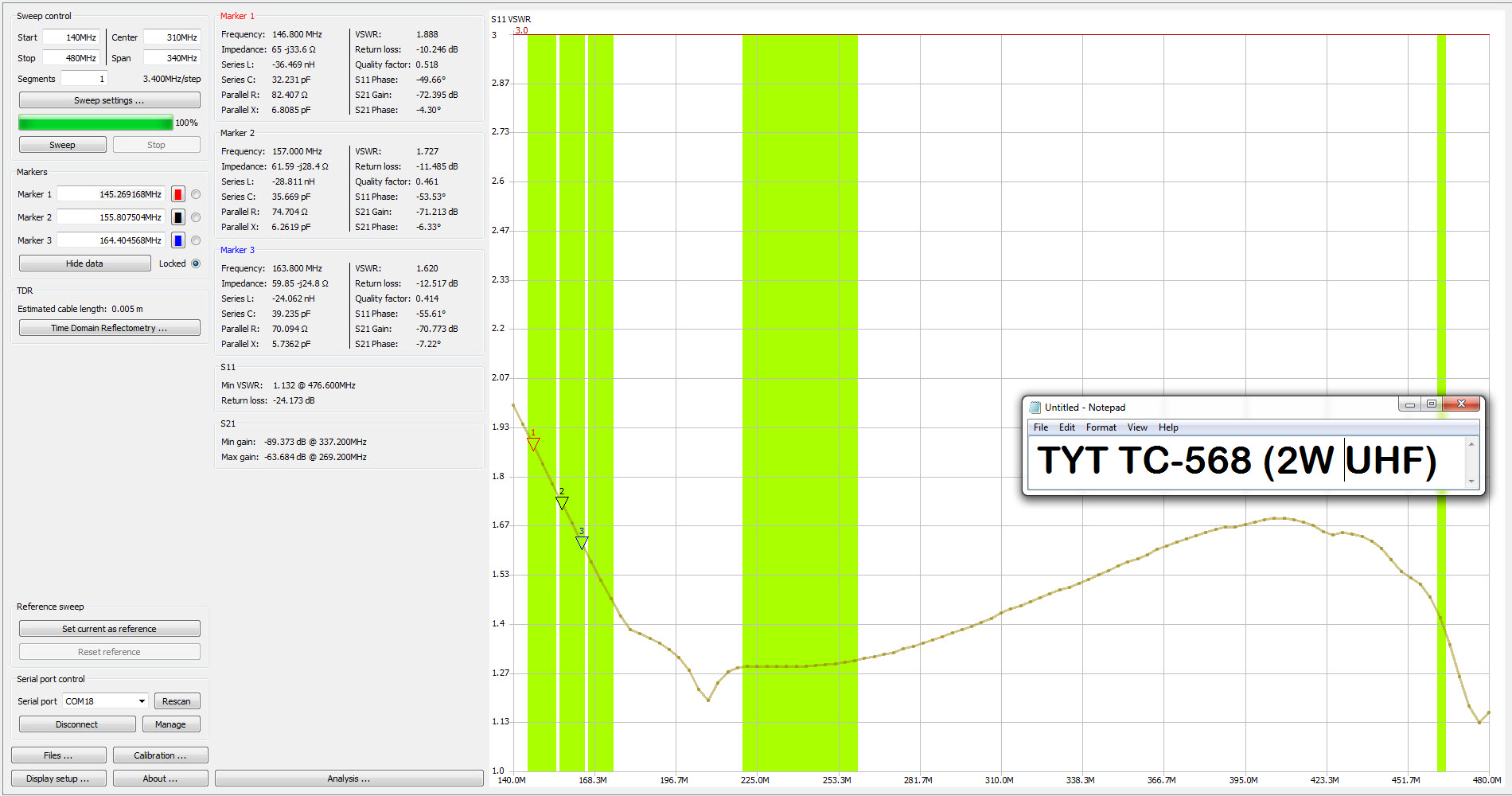Click the Marker 2 frequency field
The height and width of the screenshot is (796, 1512).
coord(111,217)
